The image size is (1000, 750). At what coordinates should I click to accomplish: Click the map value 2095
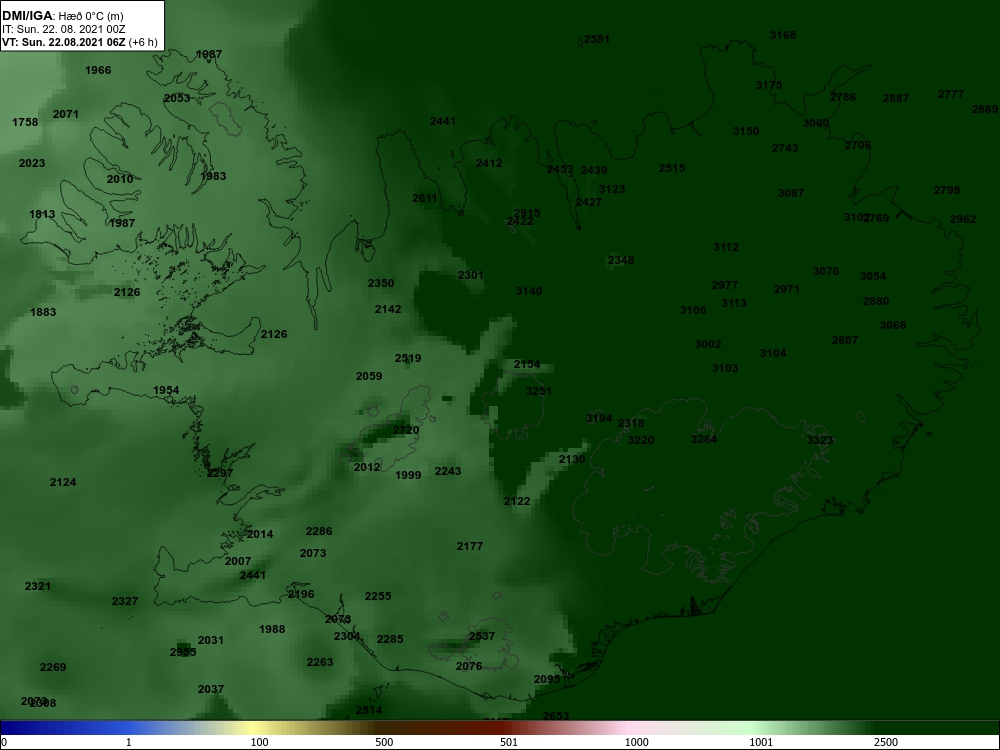(547, 679)
